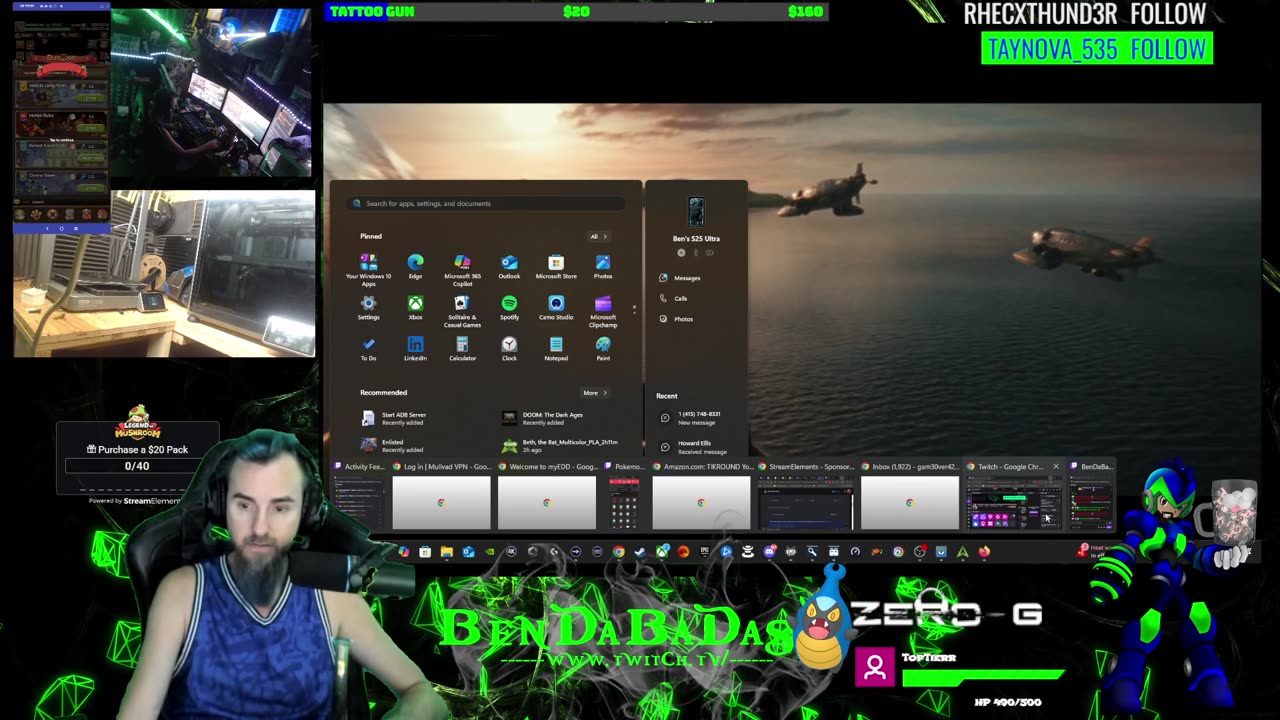Open Your Windows 10 Apps folder
Viewport: 1280px width, 720px height.
[x=368, y=270]
